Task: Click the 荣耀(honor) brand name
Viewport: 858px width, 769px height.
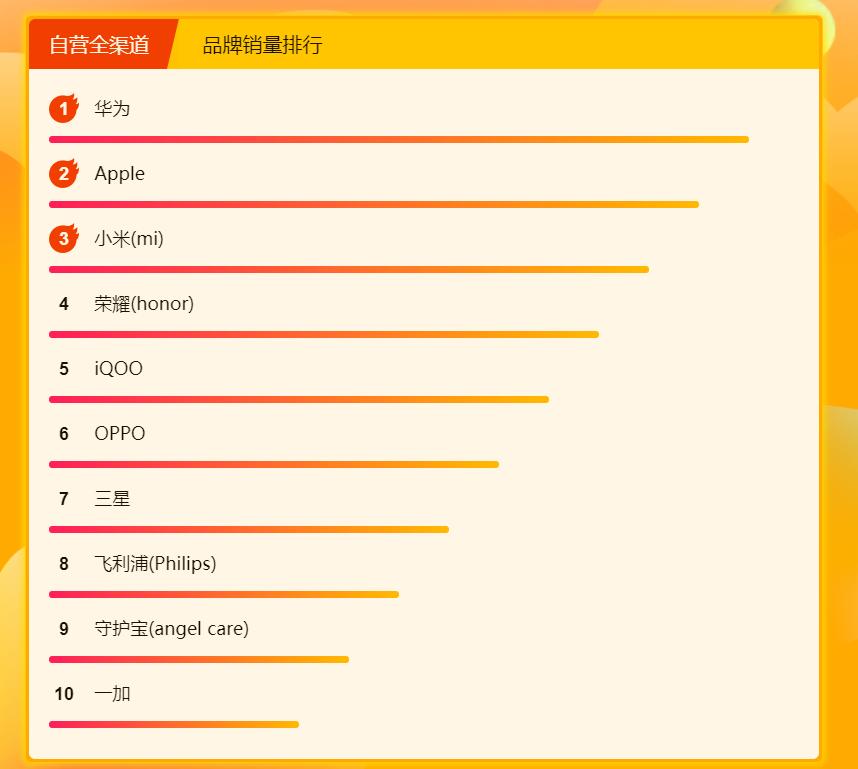Action: [x=146, y=304]
